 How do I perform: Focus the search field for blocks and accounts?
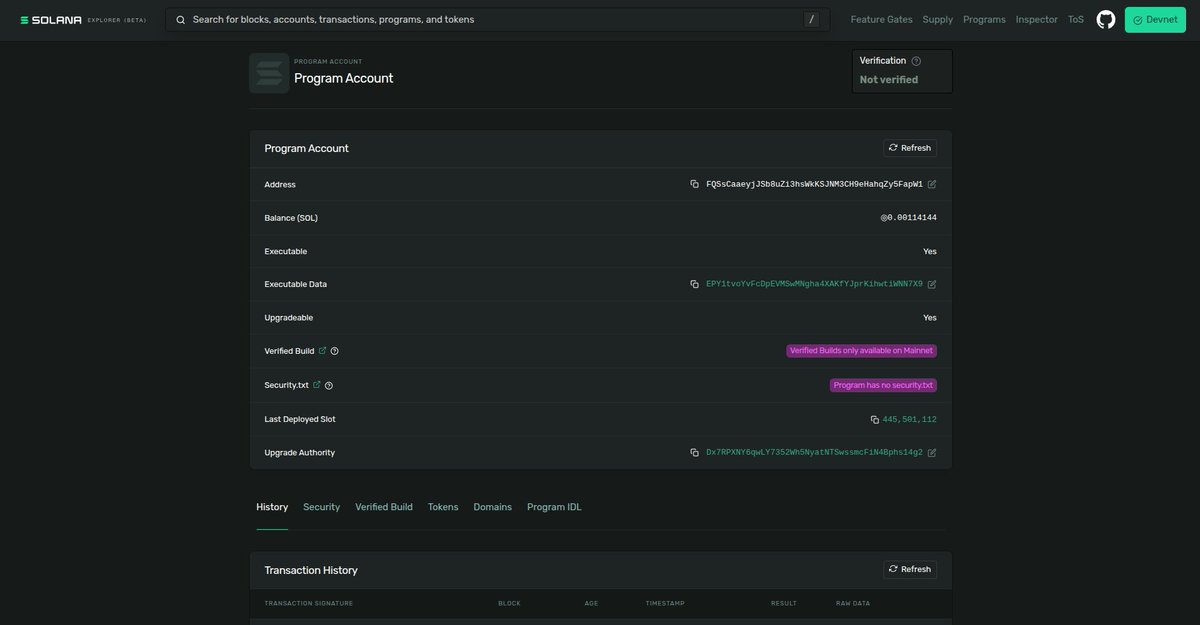coord(495,20)
